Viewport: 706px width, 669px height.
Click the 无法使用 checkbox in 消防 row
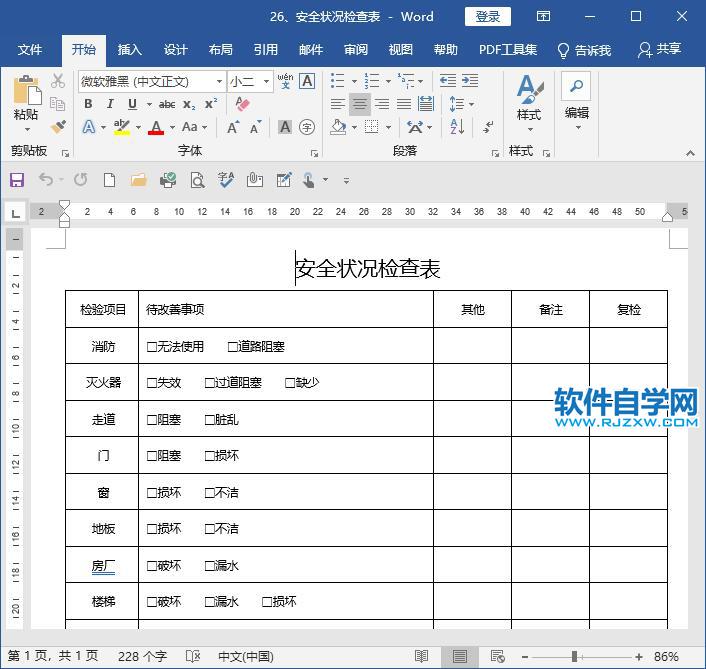[152, 347]
